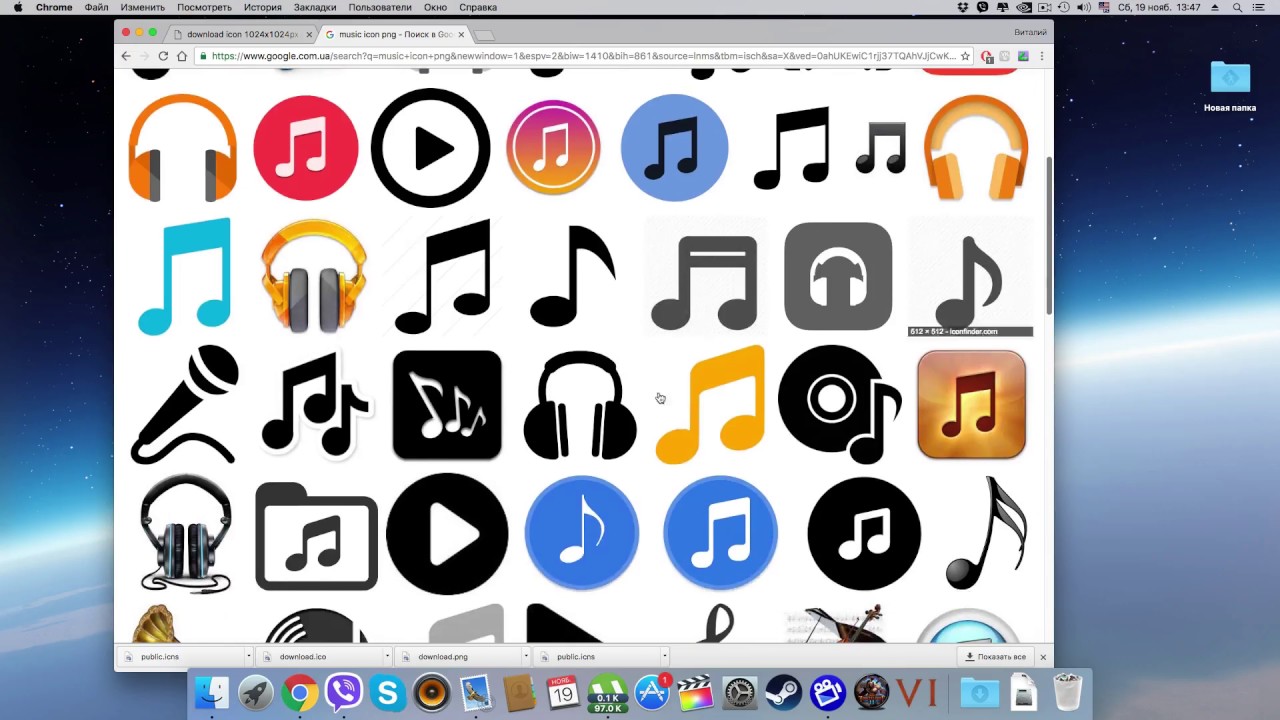This screenshot has height=720, width=1280.
Task: Open the black square with white notes
Action: click(447, 405)
